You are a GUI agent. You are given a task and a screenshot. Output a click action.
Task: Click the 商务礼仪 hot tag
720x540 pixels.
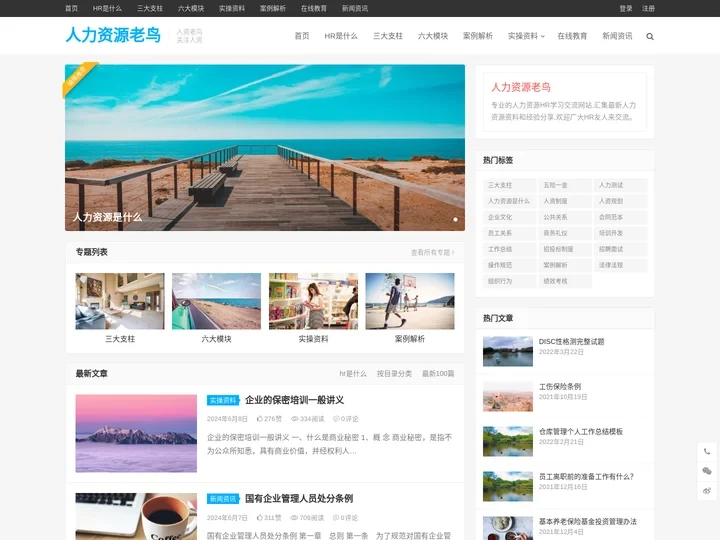coord(564,233)
